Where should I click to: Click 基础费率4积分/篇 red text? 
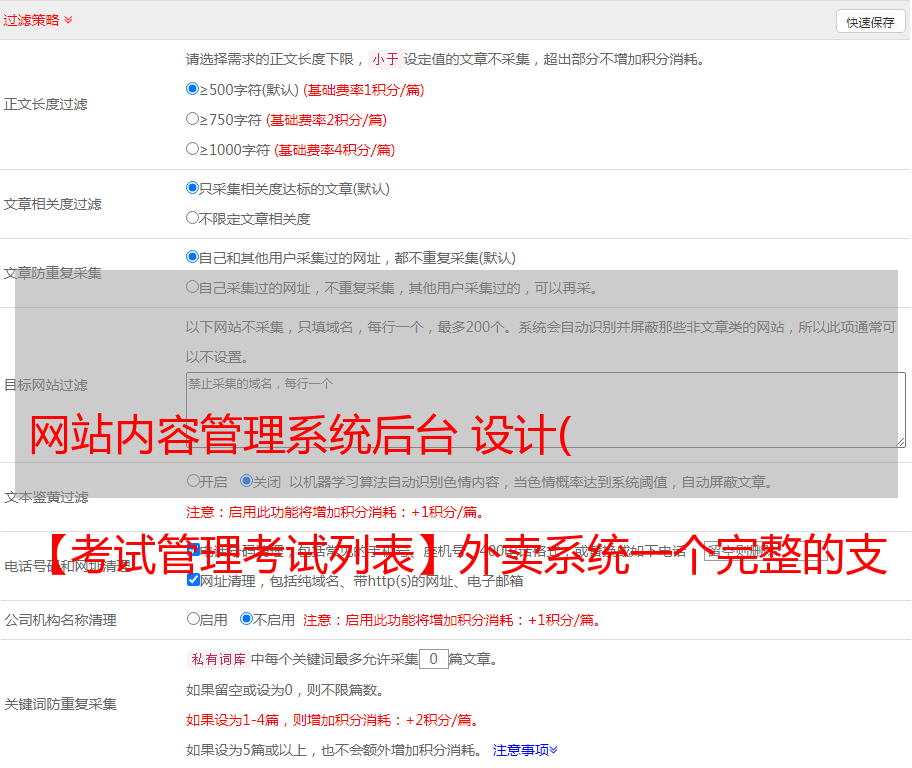(x=335, y=150)
